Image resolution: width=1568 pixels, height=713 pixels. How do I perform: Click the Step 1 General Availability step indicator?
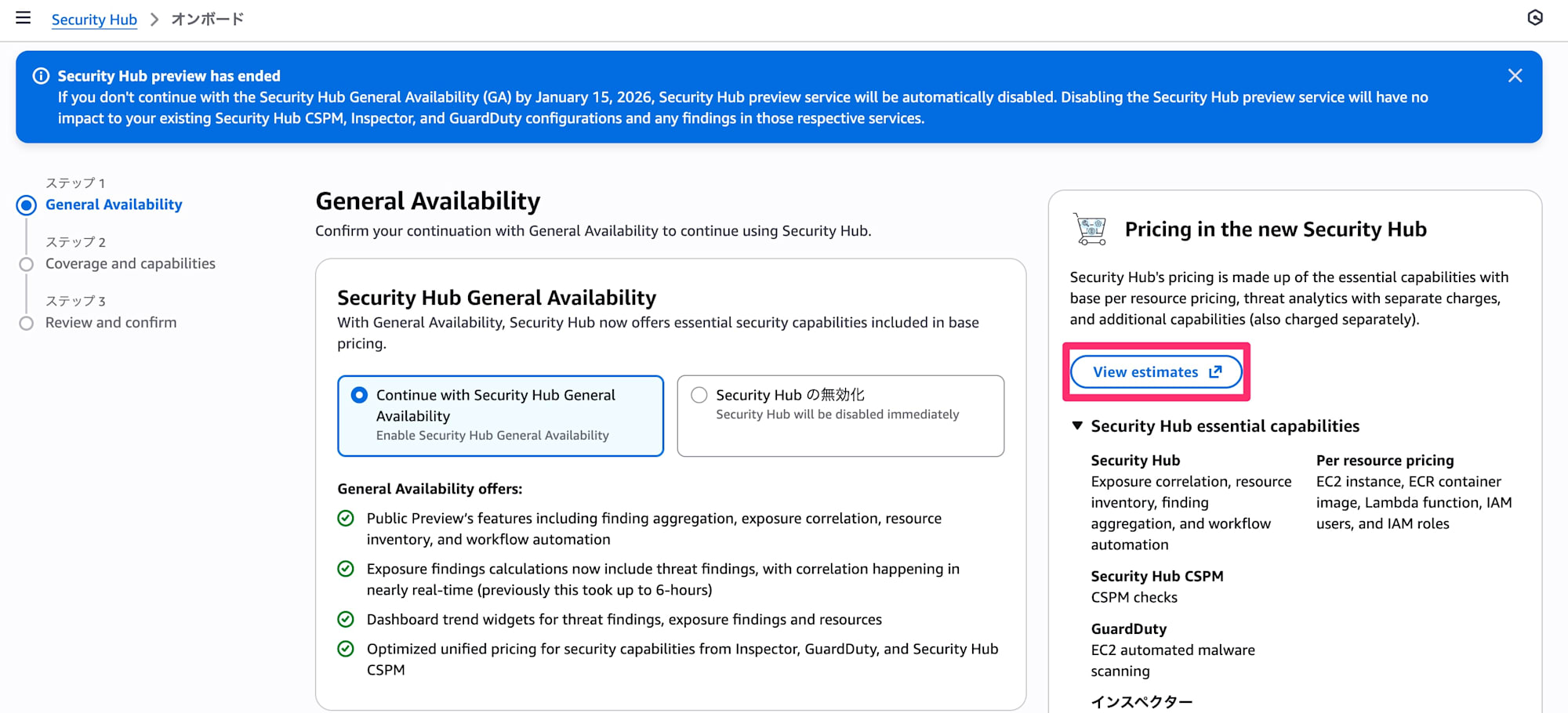click(x=113, y=204)
